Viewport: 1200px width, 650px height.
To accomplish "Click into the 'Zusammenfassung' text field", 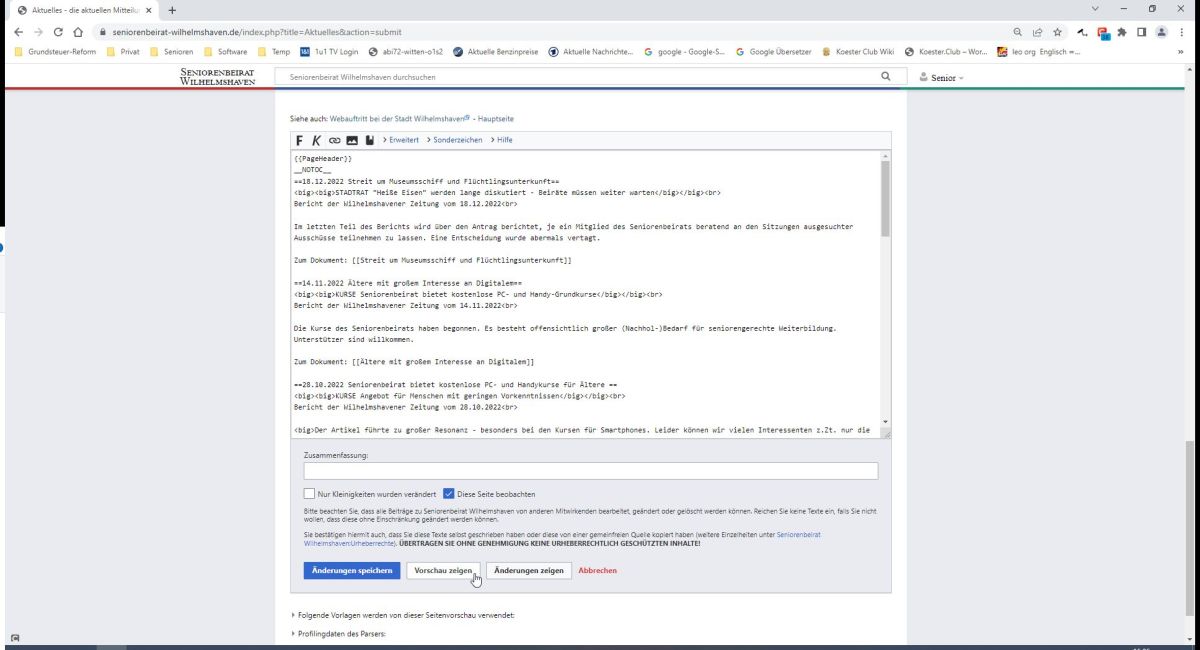I will (x=590, y=471).
